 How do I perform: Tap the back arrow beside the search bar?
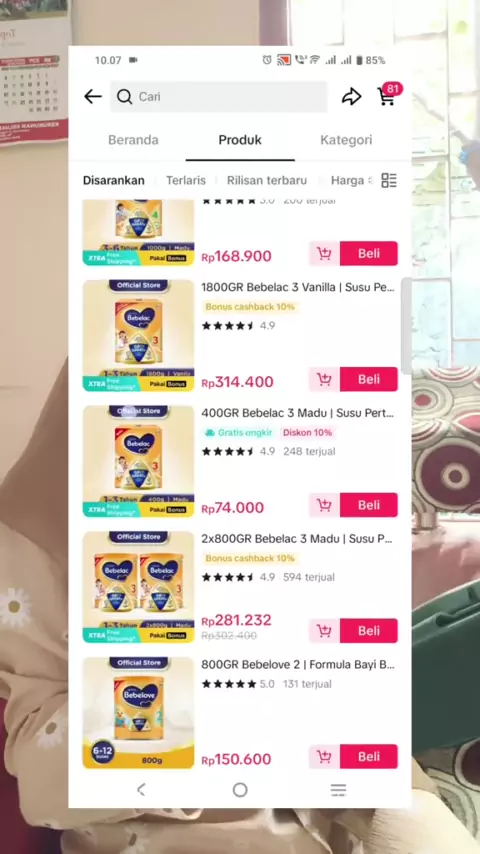click(93, 96)
